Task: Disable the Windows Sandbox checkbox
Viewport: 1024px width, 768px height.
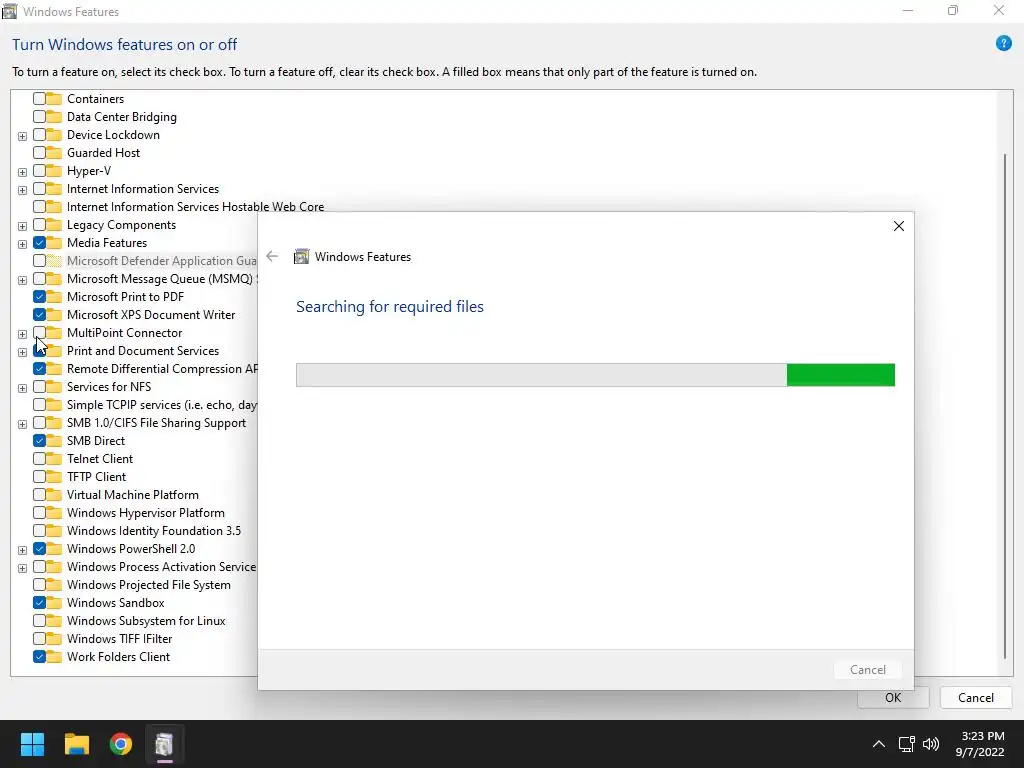Action: pyautogui.click(x=39, y=603)
